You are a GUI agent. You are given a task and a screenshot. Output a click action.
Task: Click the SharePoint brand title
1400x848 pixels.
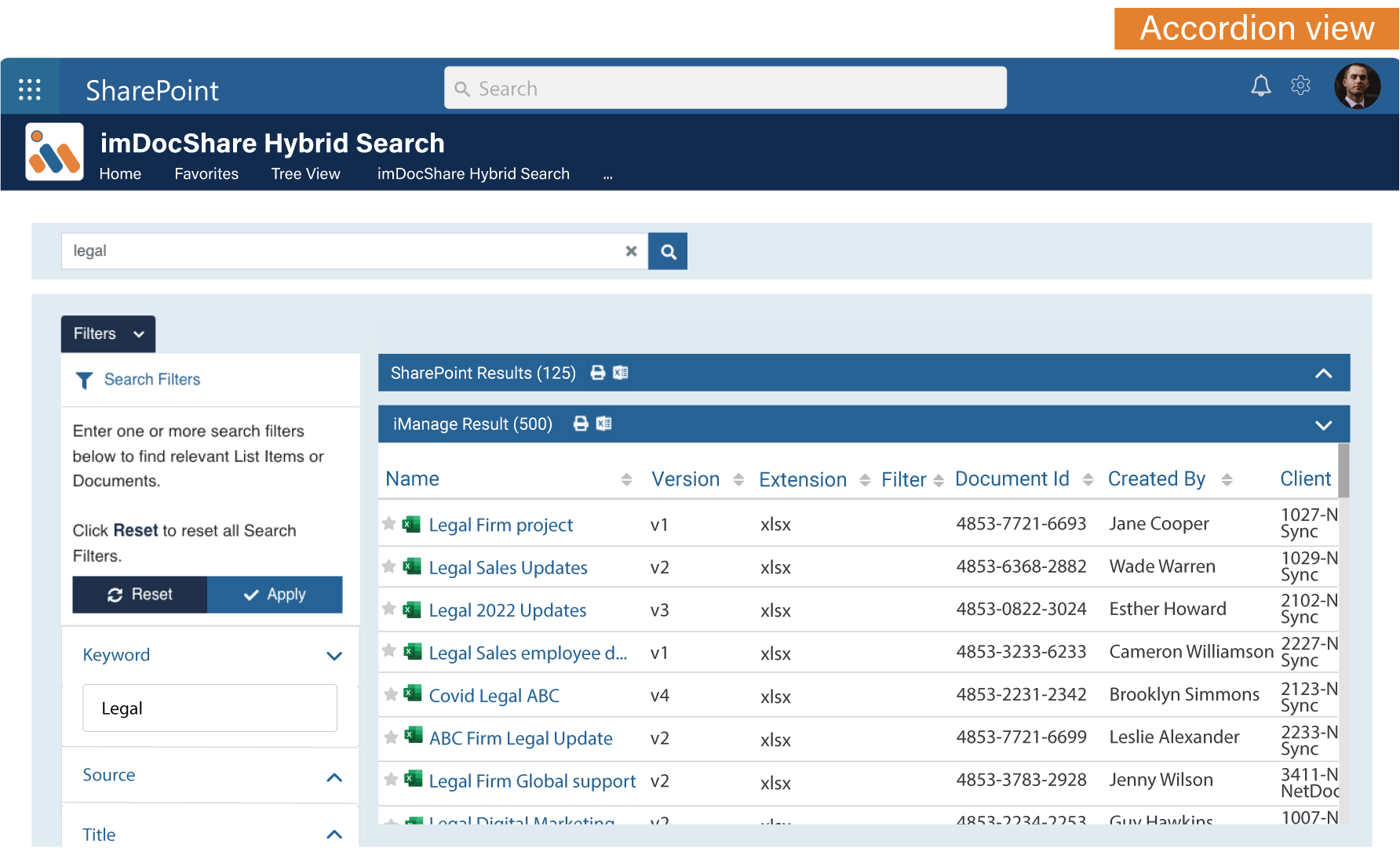click(152, 91)
